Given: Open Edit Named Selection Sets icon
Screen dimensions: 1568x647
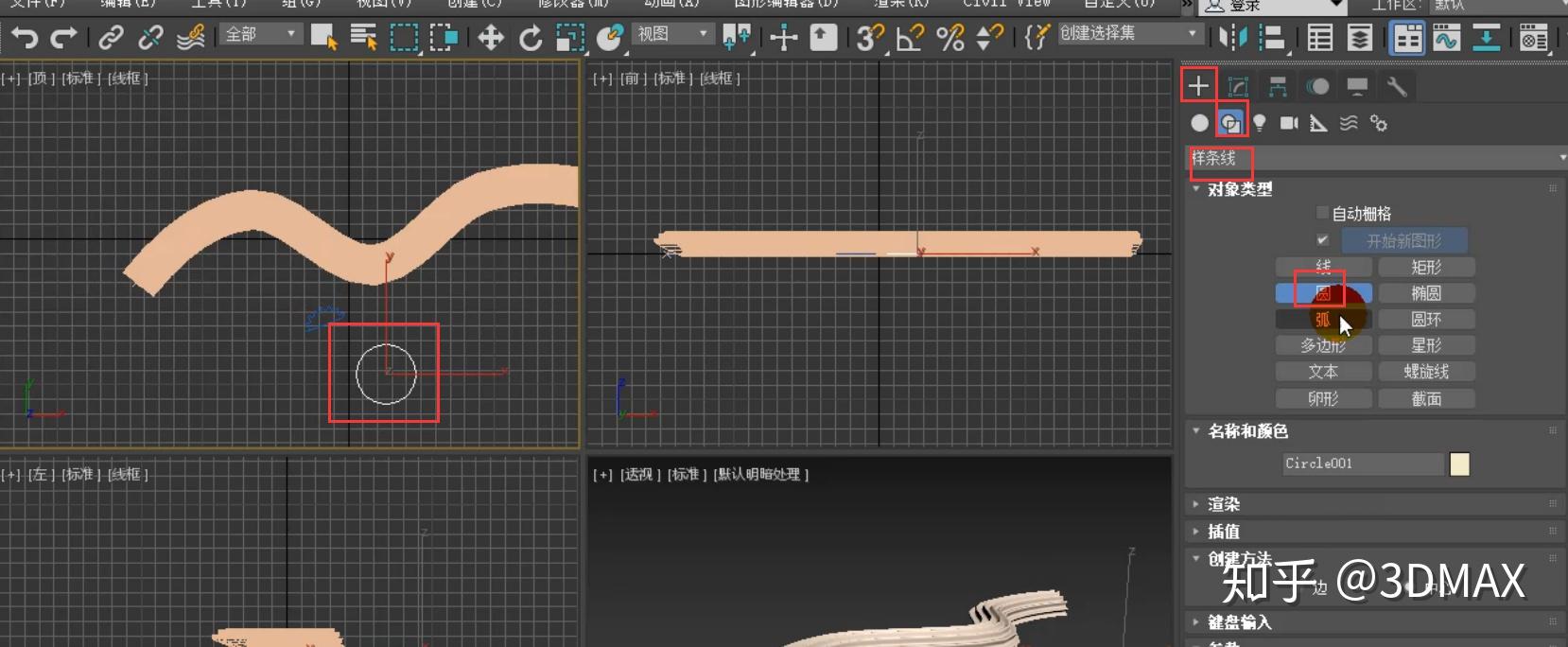Looking at the screenshot, I should (1037, 38).
